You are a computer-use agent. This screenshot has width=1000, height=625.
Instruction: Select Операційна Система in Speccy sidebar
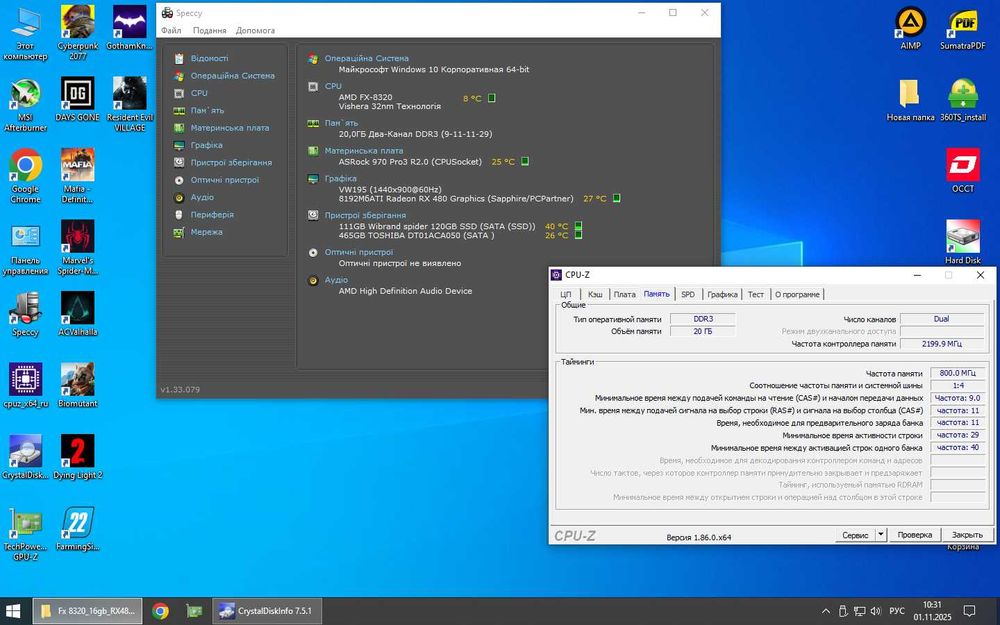click(232, 75)
